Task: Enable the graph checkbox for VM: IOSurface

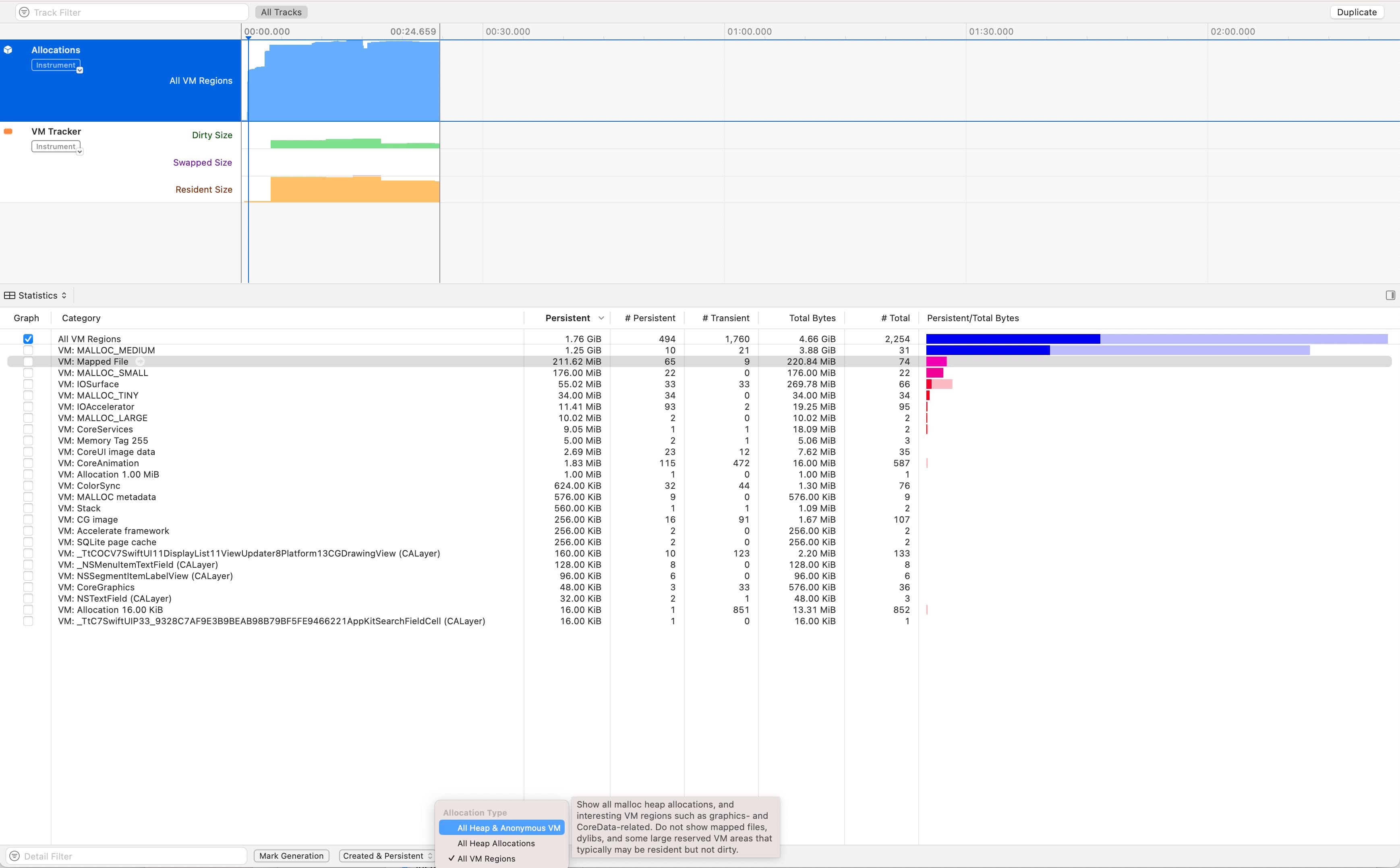Action: click(x=28, y=384)
